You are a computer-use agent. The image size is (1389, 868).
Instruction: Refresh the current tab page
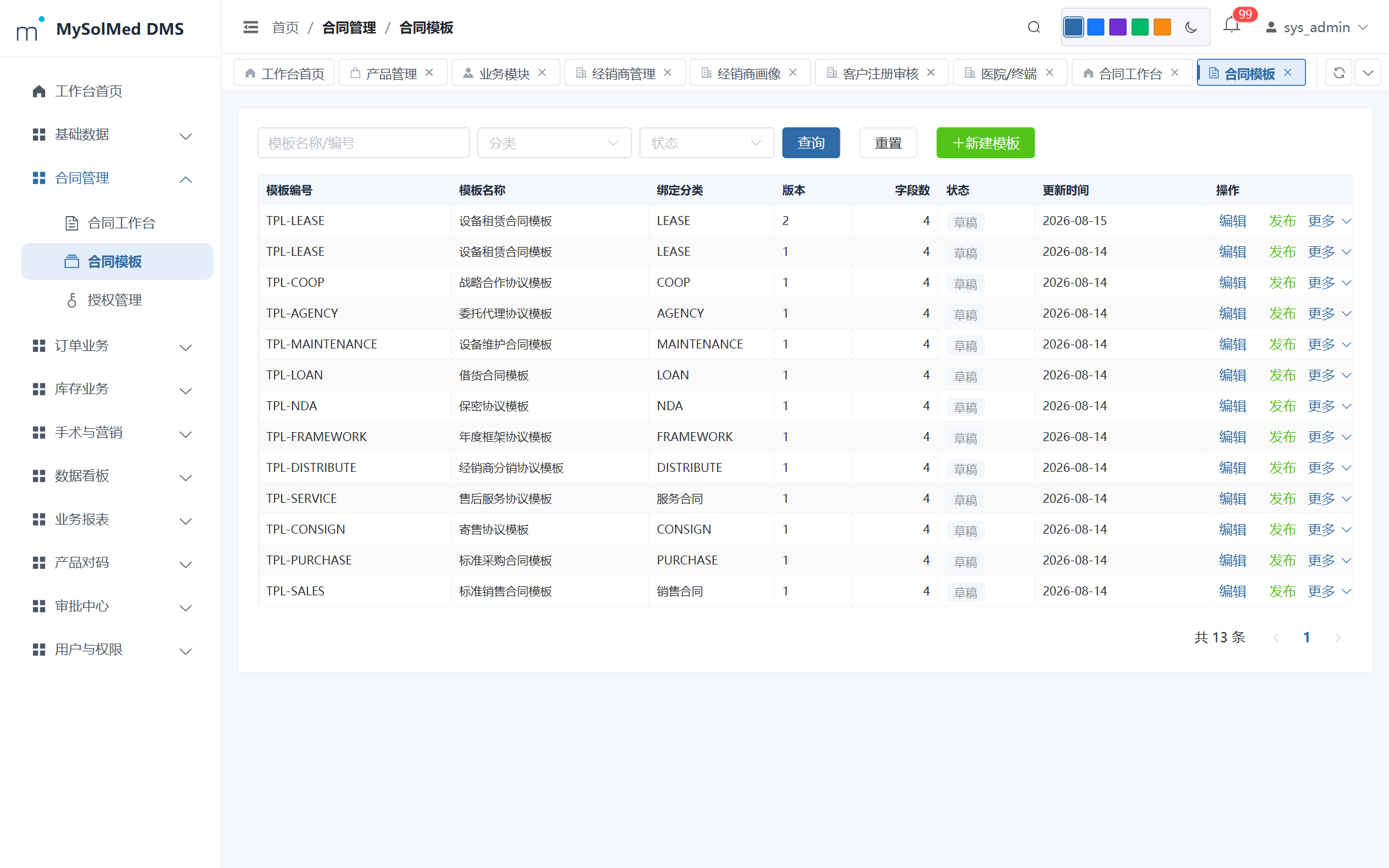(x=1339, y=73)
